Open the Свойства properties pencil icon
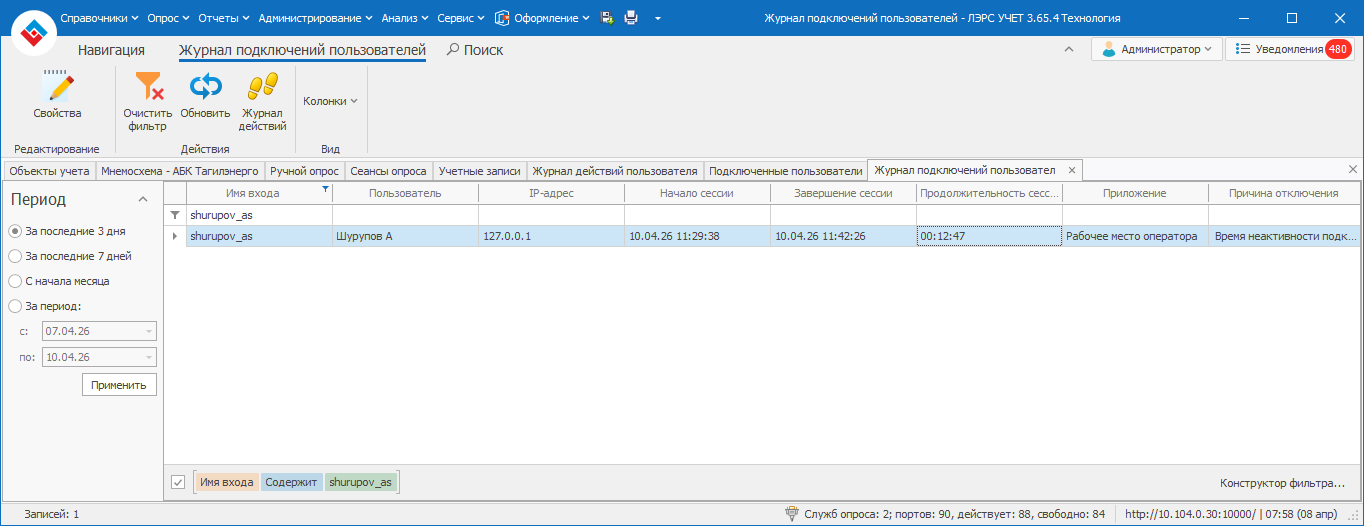 click(x=57, y=88)
